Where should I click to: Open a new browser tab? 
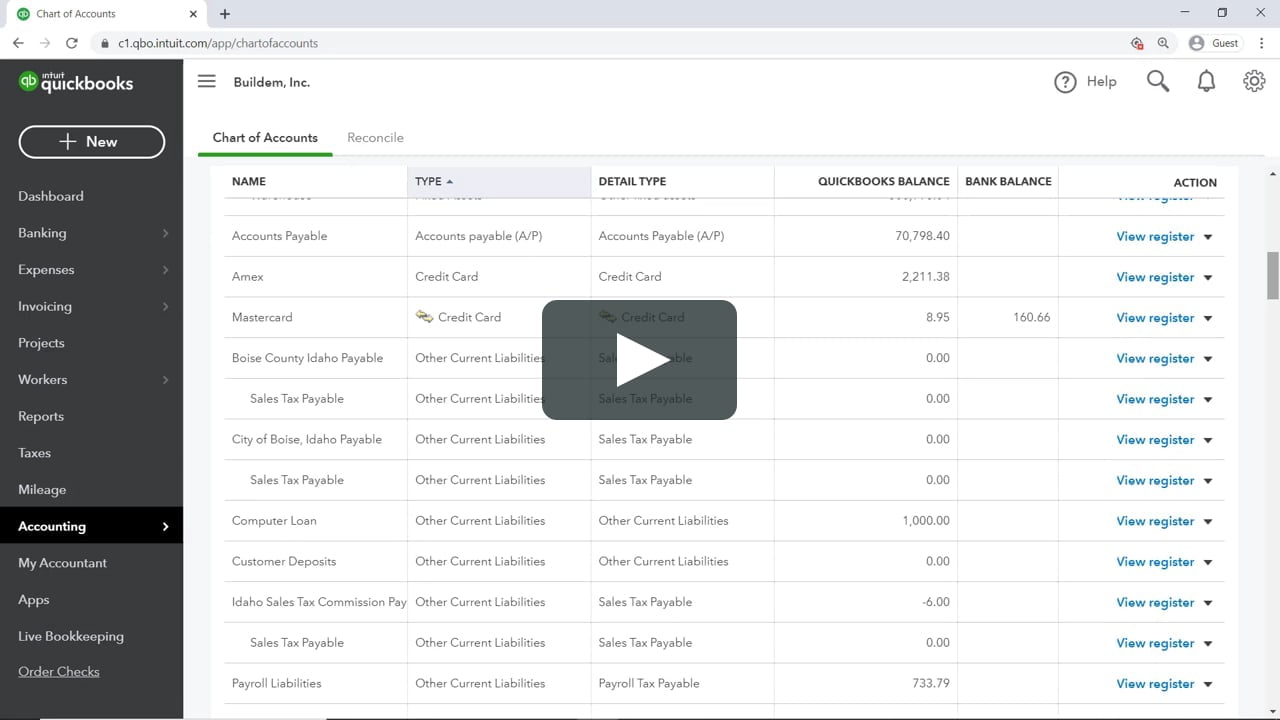225,14
